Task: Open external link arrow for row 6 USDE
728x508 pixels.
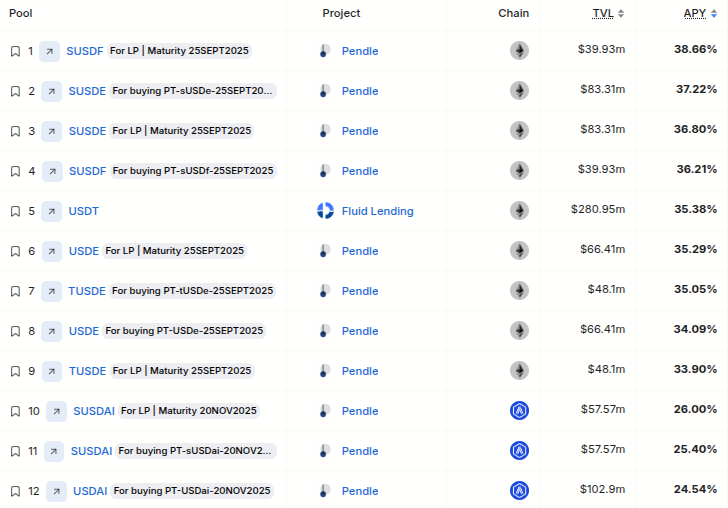Action: pos(52,251)
